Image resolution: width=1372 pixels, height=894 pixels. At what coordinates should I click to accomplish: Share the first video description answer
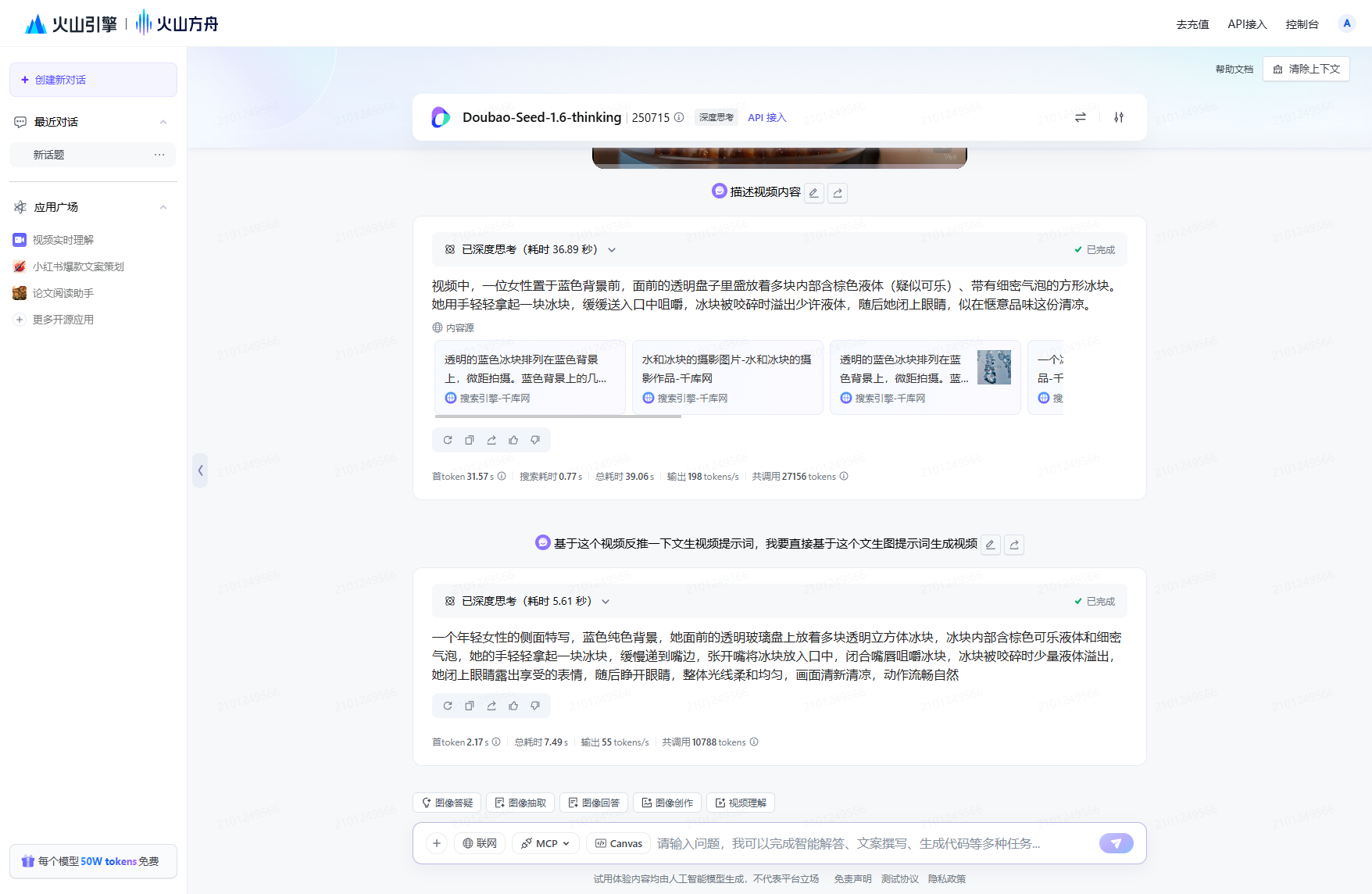(x=491, y=440)
